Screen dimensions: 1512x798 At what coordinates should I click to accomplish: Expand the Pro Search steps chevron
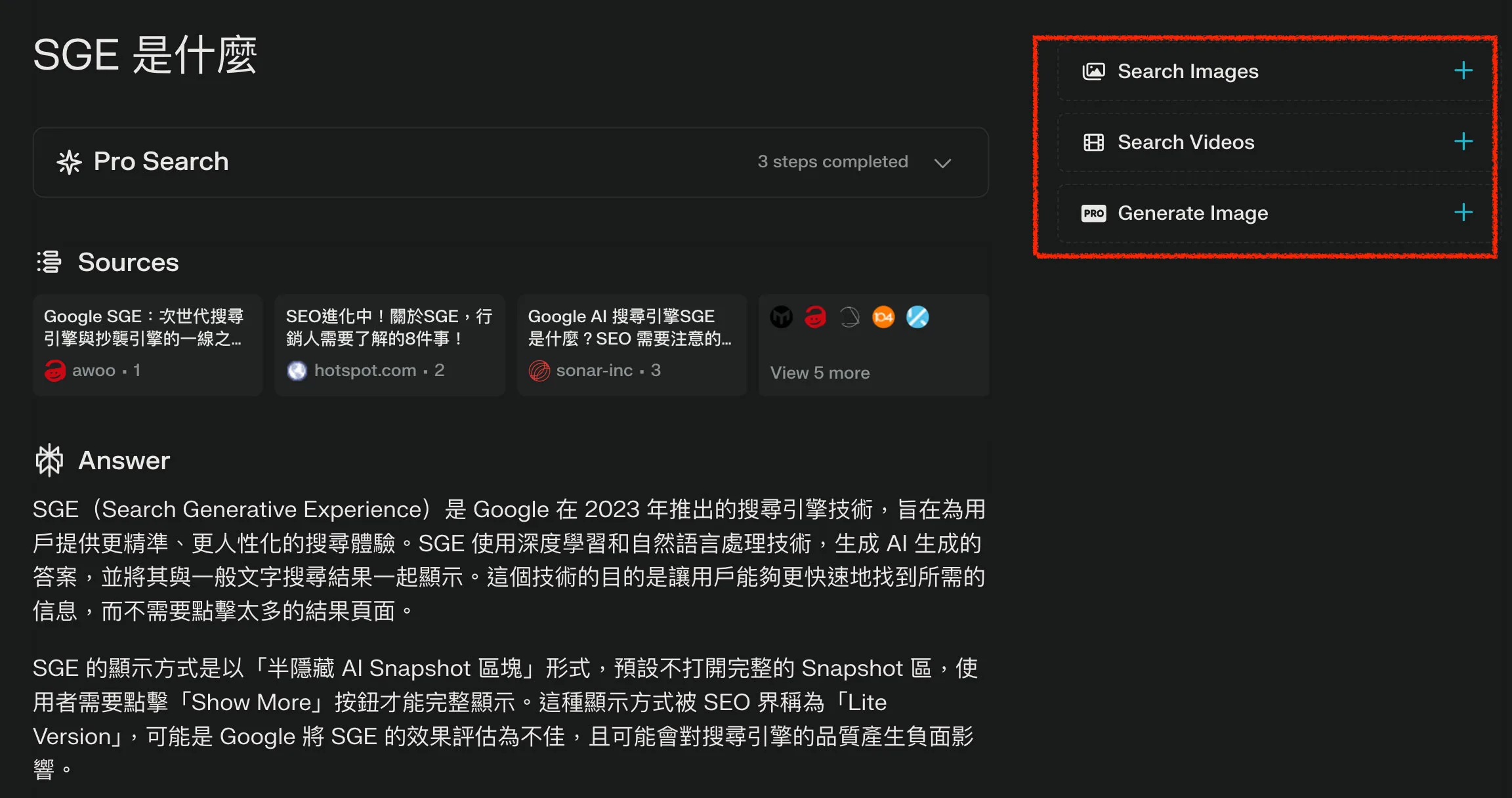coord(942,163)
